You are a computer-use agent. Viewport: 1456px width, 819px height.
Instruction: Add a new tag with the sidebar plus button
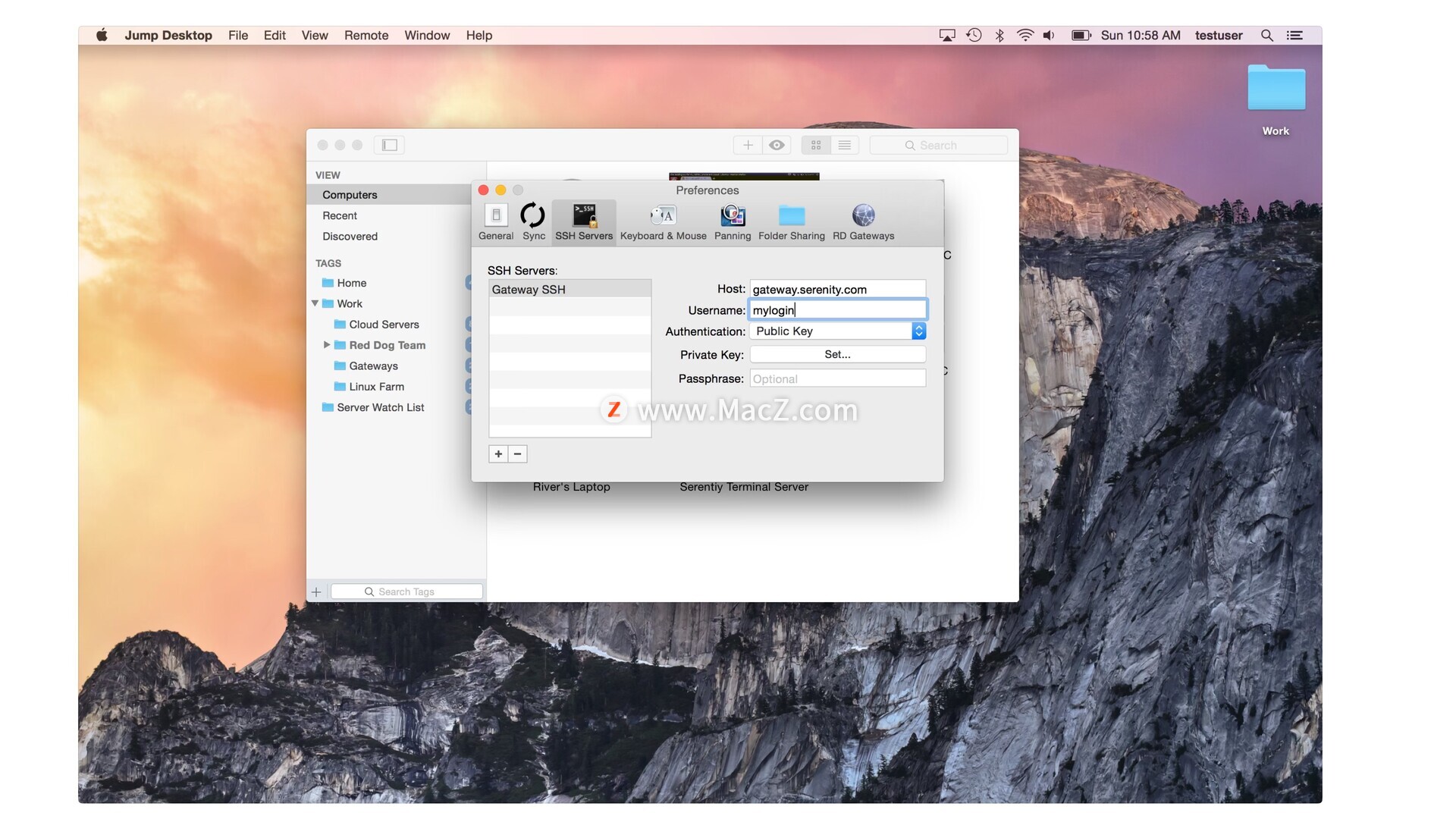316,591
